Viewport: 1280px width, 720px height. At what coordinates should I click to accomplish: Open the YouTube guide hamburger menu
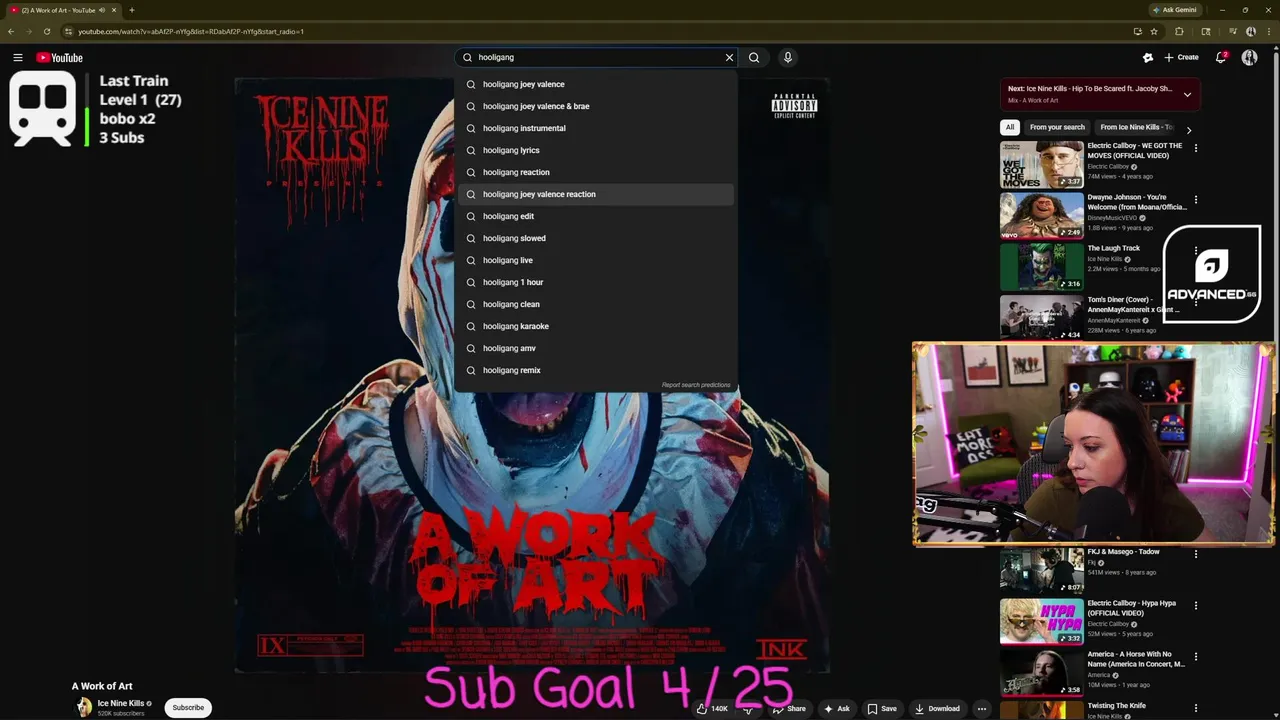17,58
